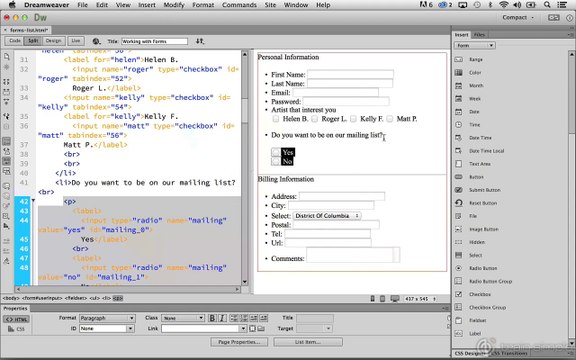
Task: Check the Kelly F. checkbox
Action: [x=353, y=119]
